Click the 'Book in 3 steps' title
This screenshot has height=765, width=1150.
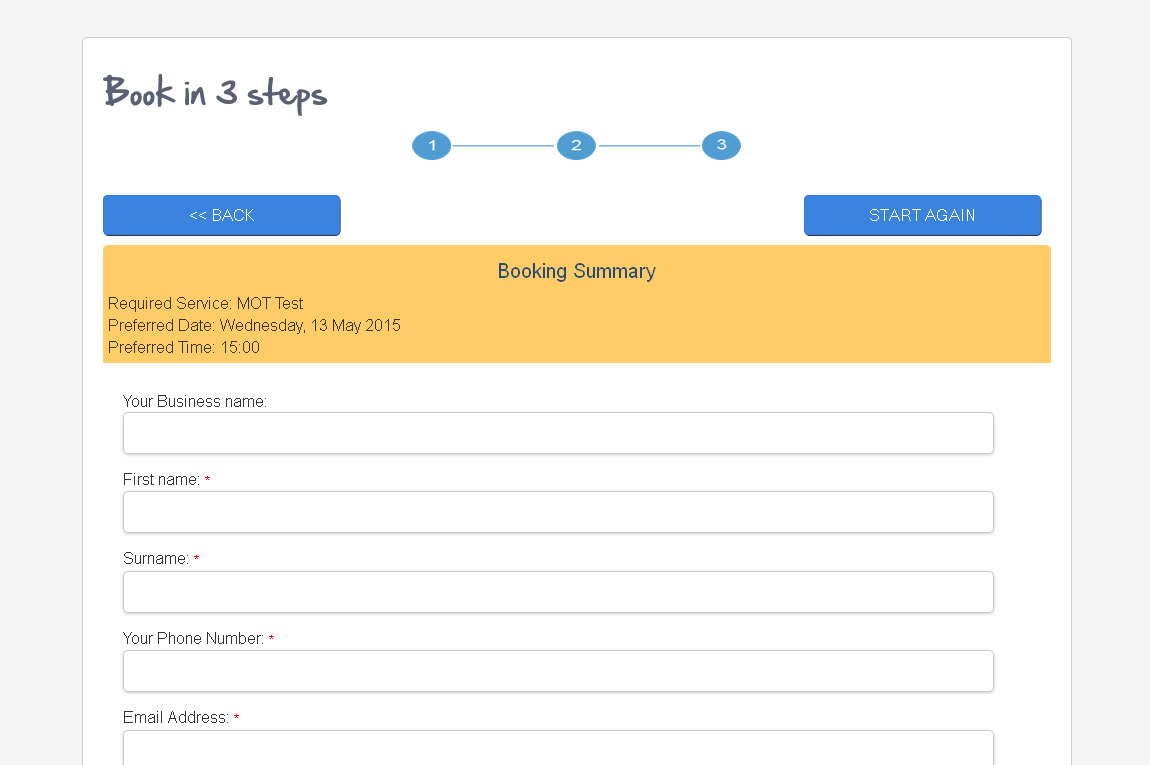pos(215,94)
